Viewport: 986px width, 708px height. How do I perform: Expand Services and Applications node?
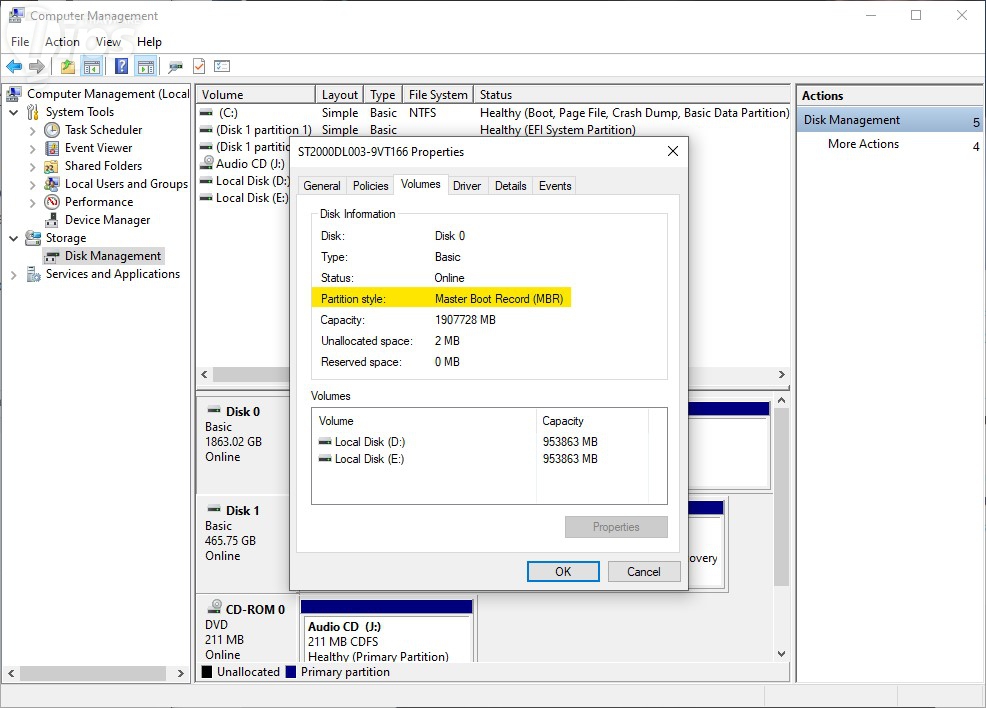tap(14, 274)
